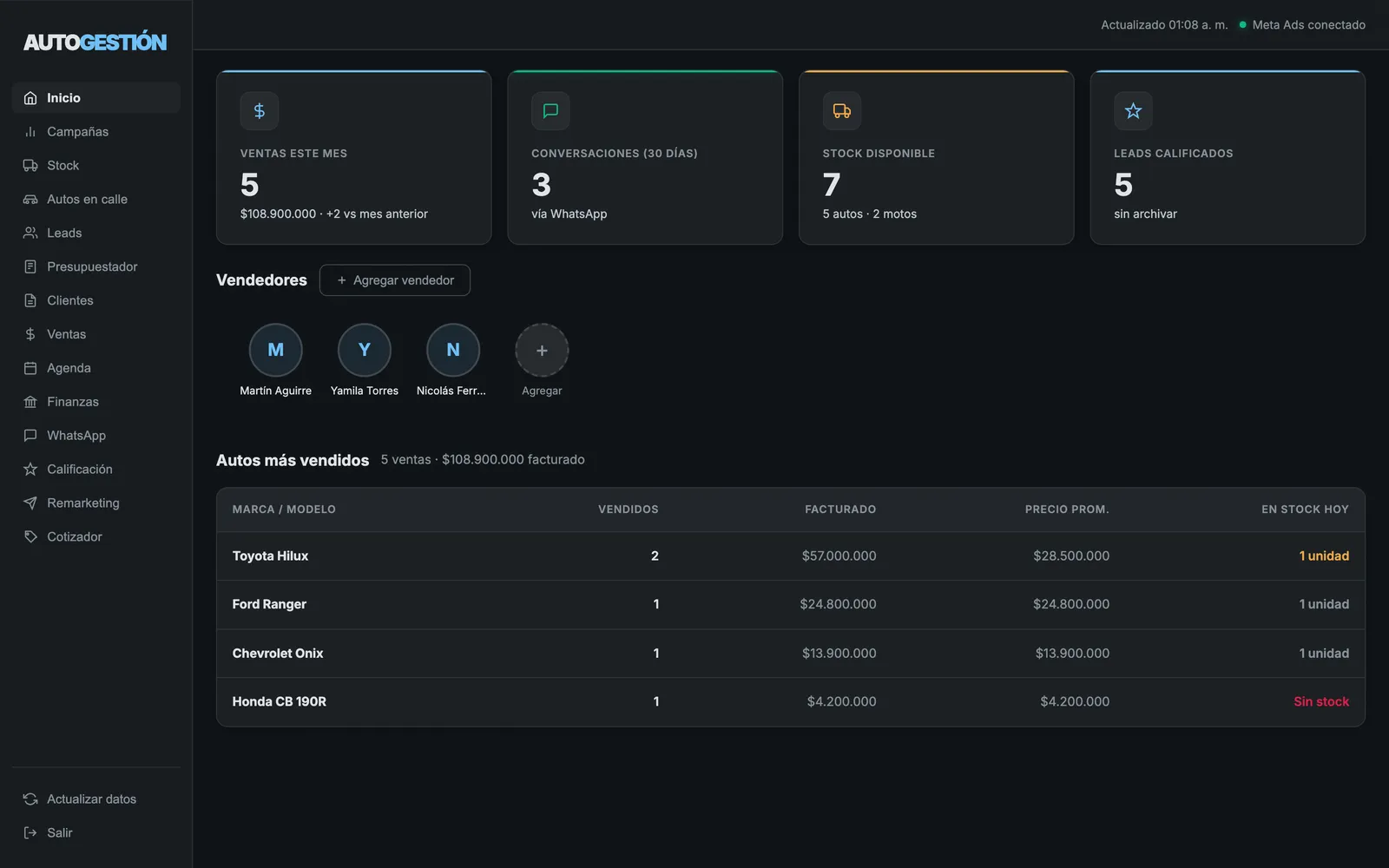The height and width of the screenshot is (868, 1389).
Task: Go to Clientes in the sidebar
Action: pyautogui.click(x=96, y=300)
